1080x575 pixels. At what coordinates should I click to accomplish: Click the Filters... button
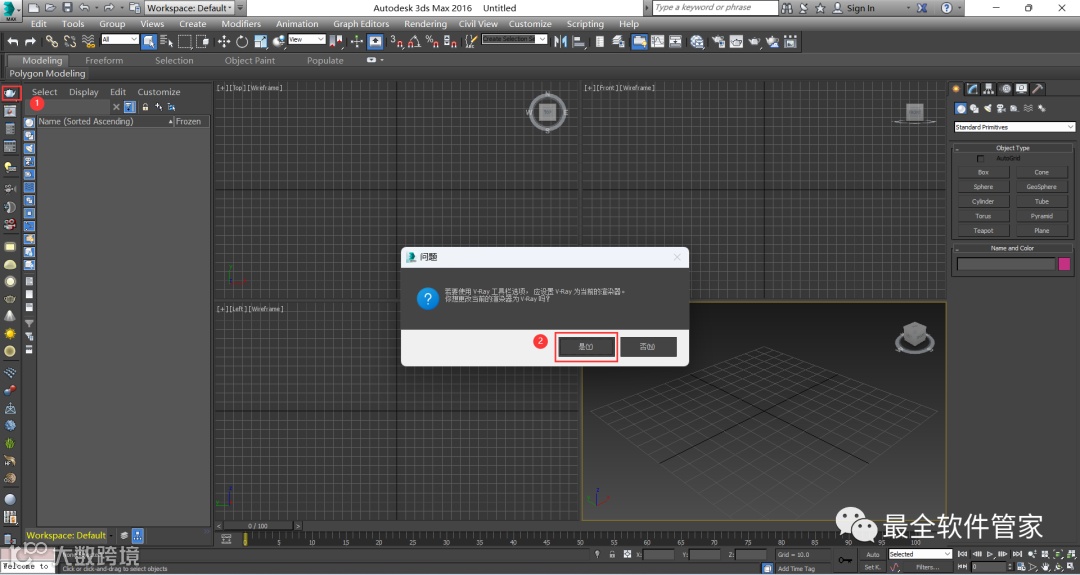pyautogui.click(x=926, y=567)
